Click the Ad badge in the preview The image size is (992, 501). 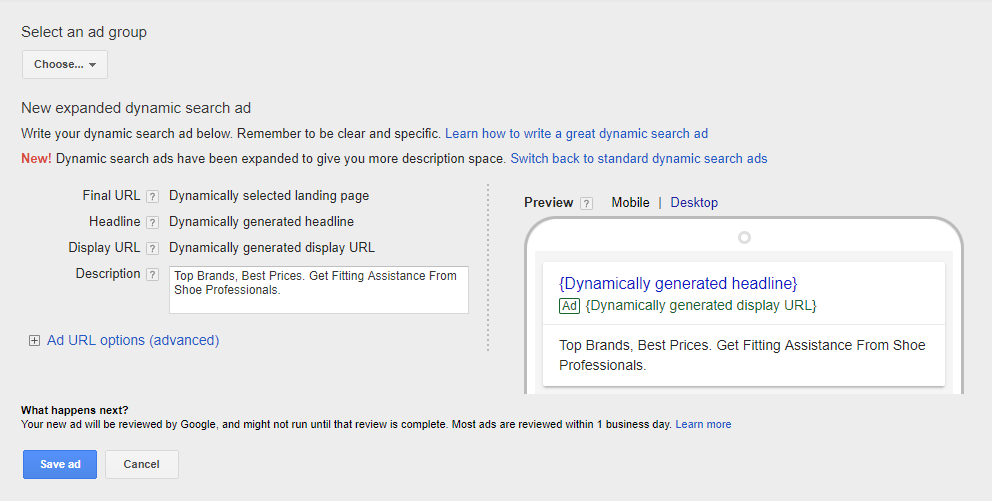click(x=570, y=306)
